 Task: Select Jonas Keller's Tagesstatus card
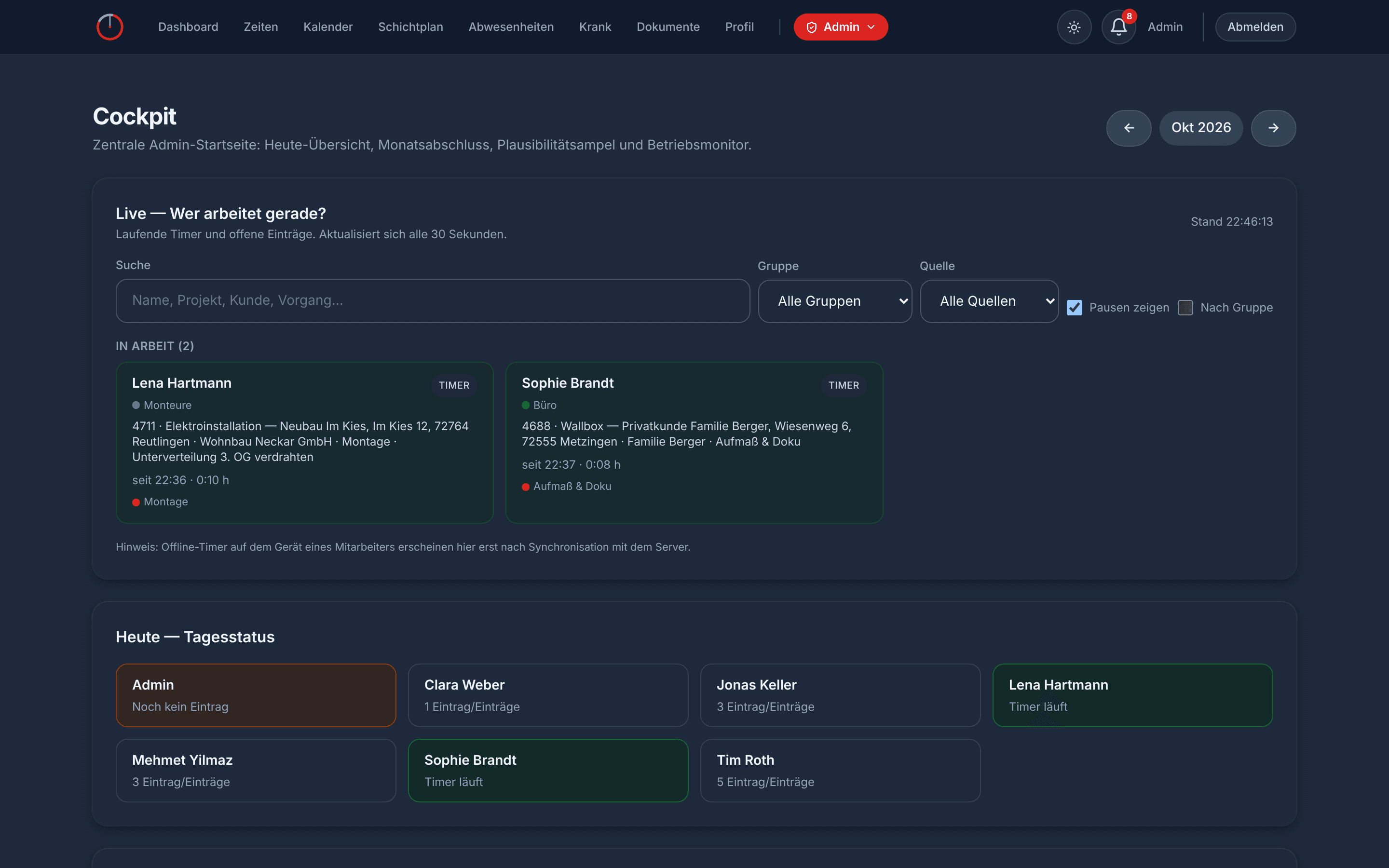pyautogui.click(x=840, y=695)
